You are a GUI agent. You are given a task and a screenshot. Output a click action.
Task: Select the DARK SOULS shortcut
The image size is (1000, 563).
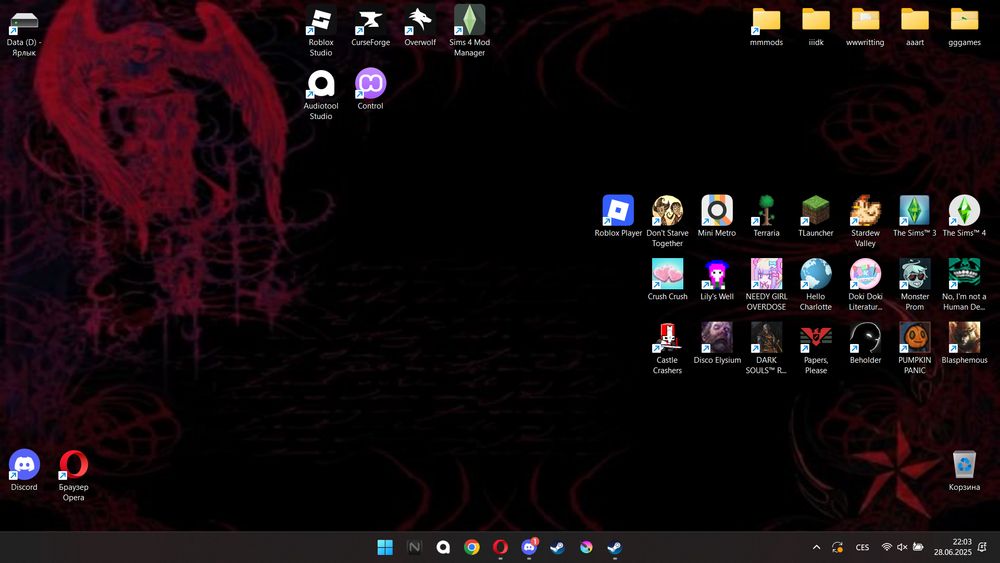point(766,349)
